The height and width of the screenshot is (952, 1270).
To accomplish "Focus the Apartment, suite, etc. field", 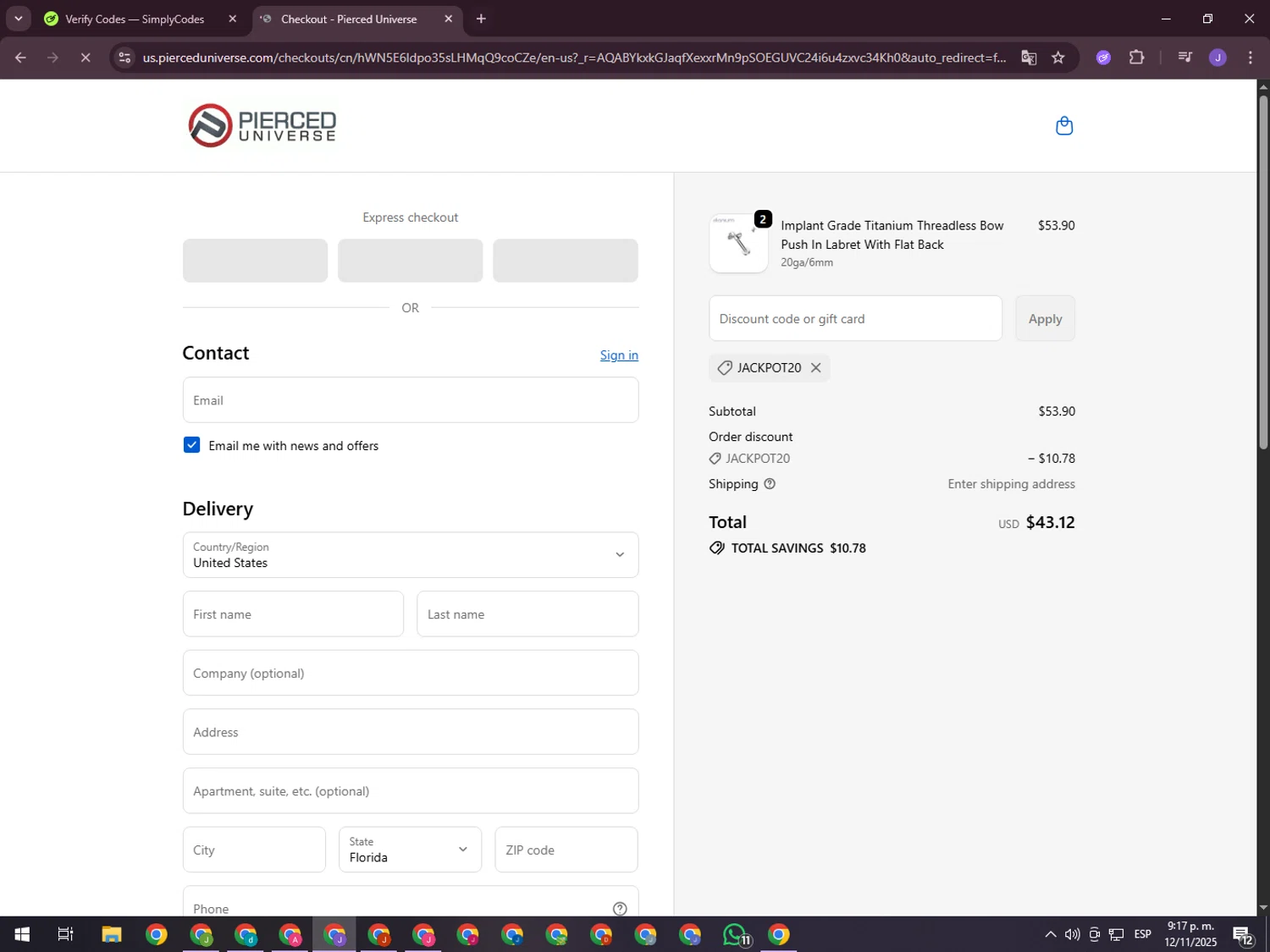I will coord(411,791).
